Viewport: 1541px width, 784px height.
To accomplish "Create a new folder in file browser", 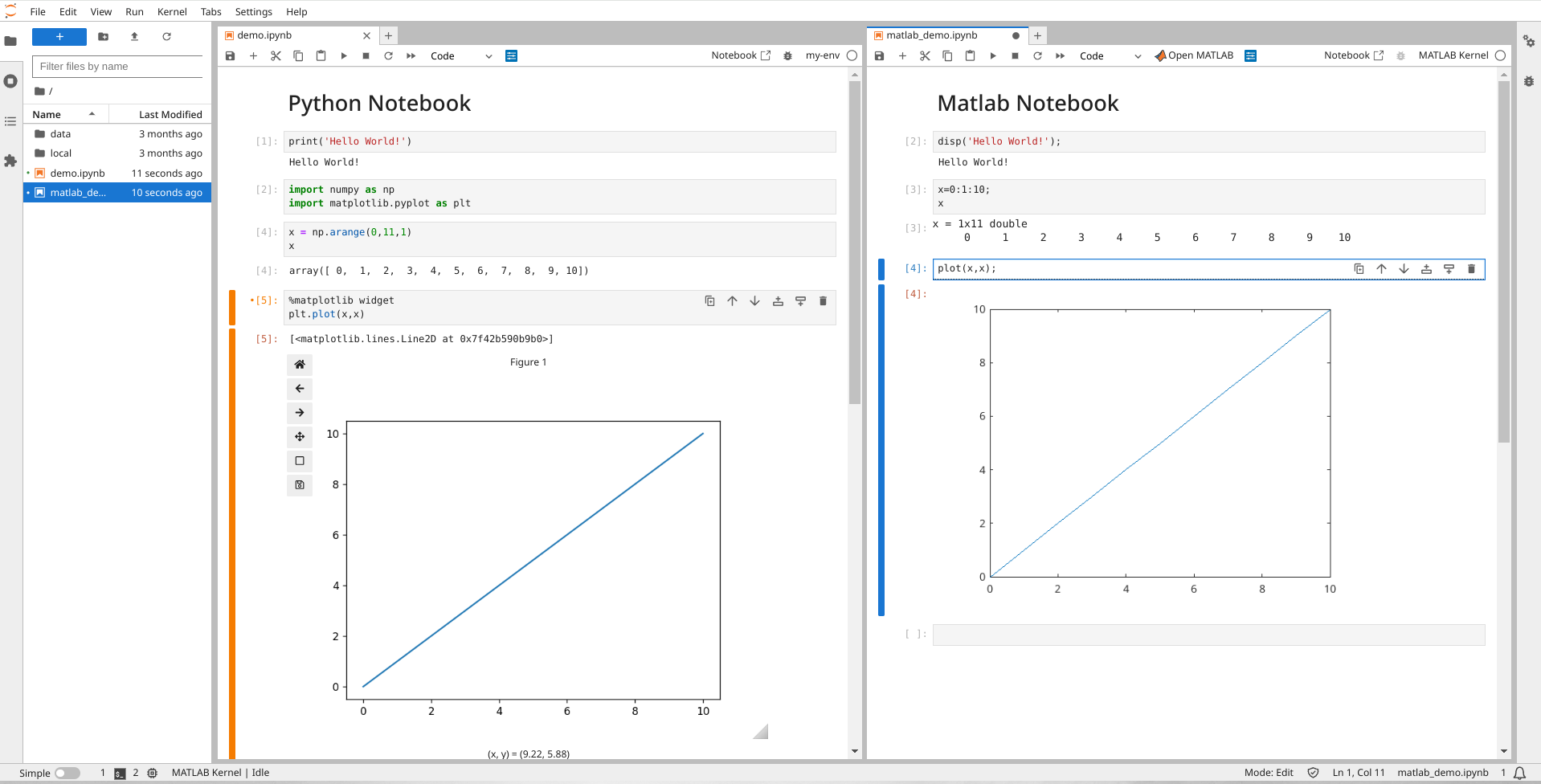I will (x=103, y=37).
